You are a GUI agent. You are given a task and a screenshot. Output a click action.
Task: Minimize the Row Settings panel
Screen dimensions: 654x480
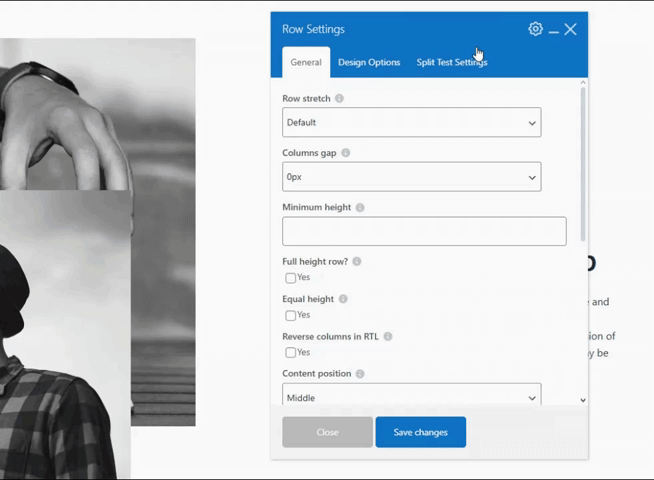[553, 31]
